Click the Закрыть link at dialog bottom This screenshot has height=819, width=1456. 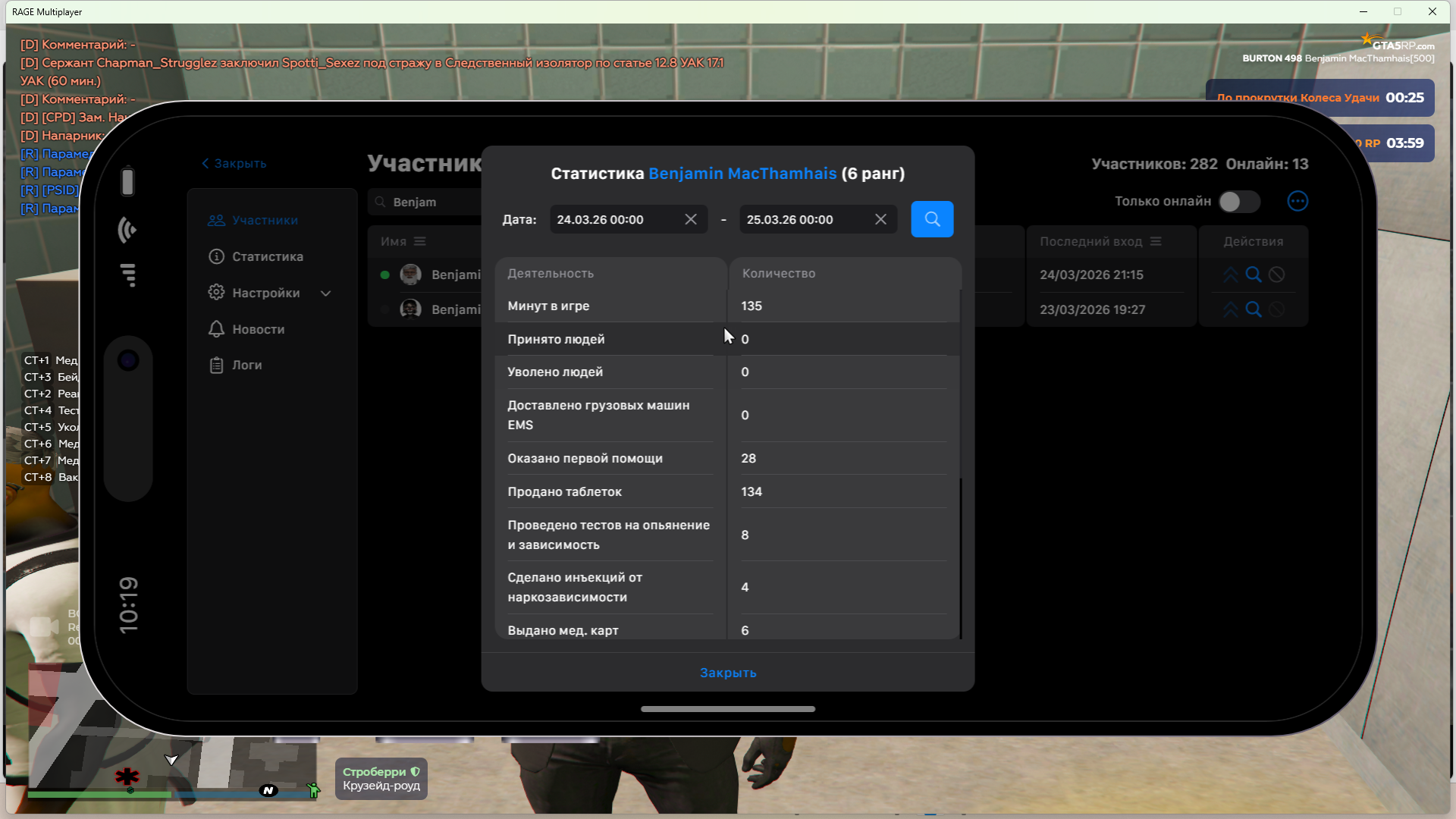coord(727,673)
